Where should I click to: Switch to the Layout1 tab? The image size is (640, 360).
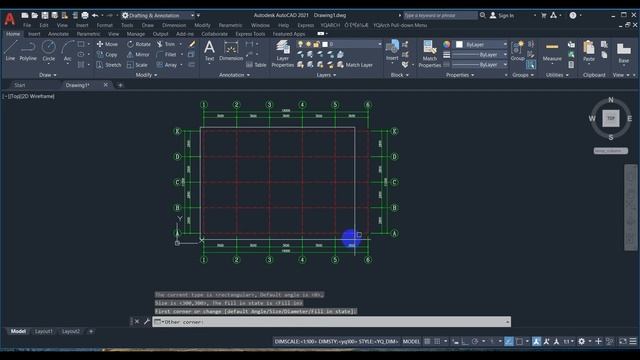coord(43,331)
